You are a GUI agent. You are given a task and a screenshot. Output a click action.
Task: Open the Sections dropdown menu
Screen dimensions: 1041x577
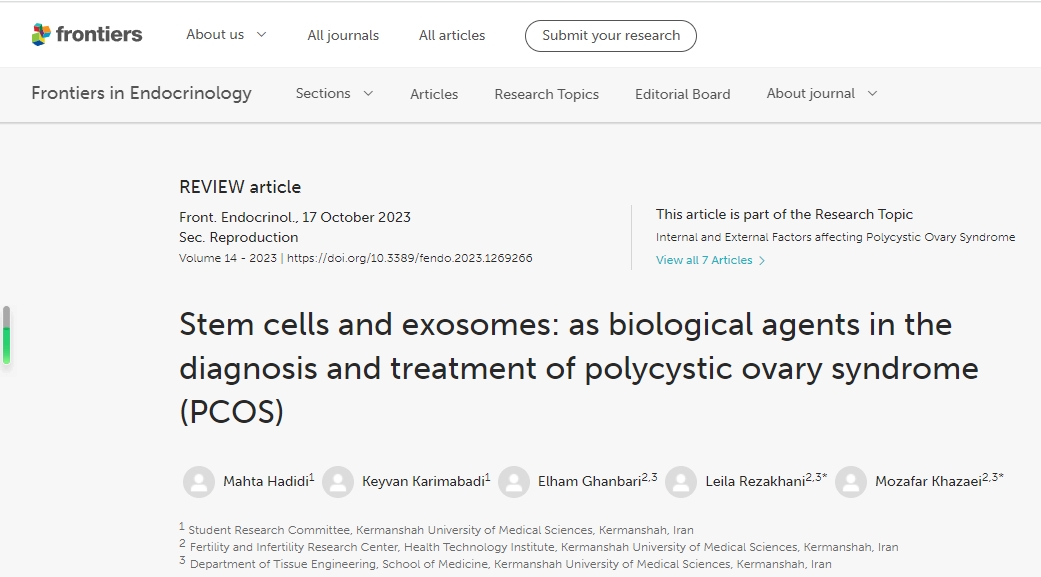point(334,94)
